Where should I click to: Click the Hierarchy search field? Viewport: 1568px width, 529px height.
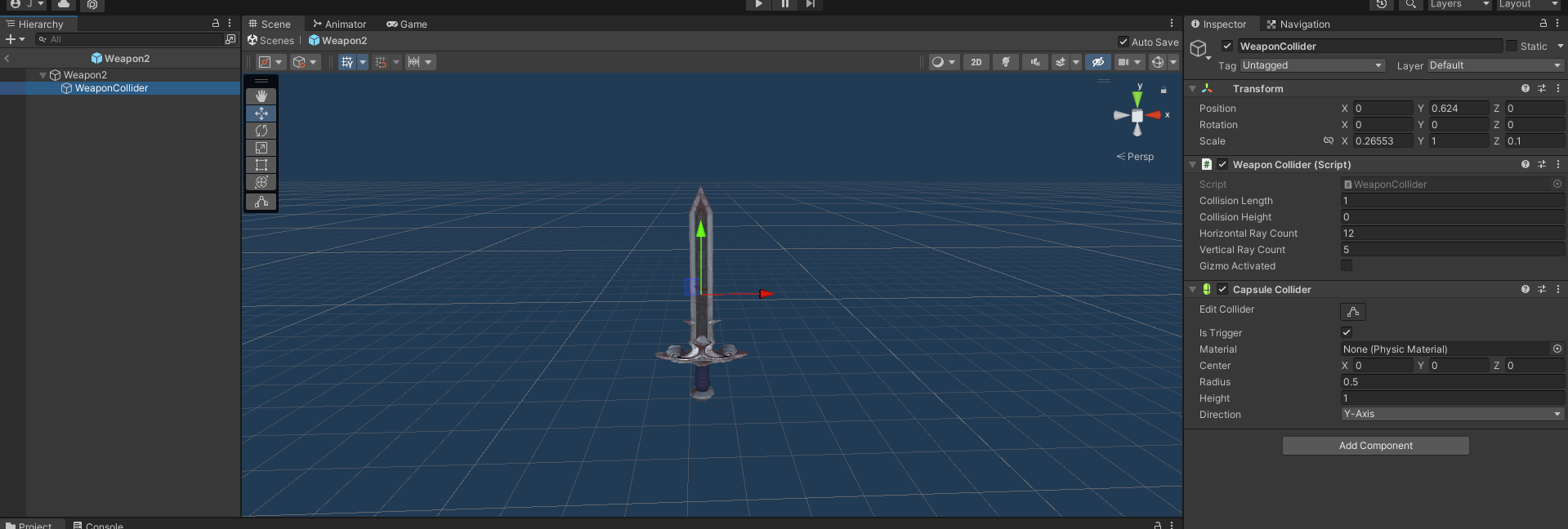[129, 39]
